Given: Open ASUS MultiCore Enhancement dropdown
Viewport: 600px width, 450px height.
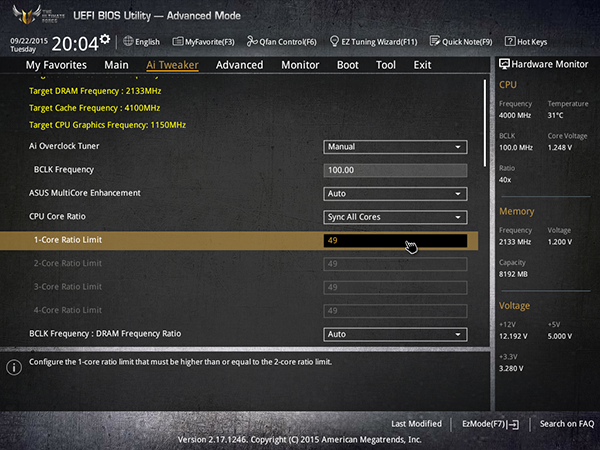Looking at the screenshot, I should coord(395,194).
